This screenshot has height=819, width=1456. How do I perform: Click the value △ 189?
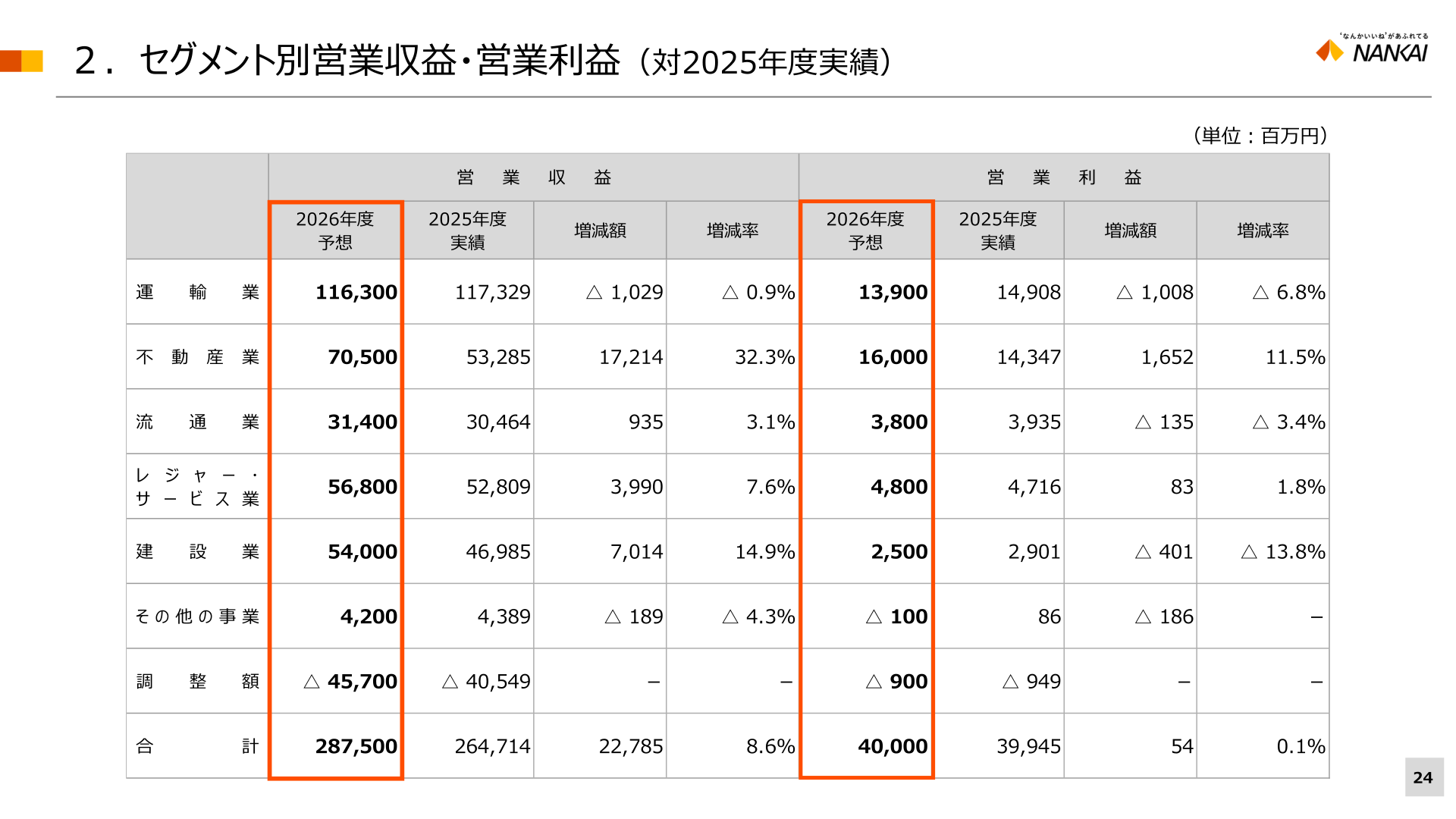point(633,617)
